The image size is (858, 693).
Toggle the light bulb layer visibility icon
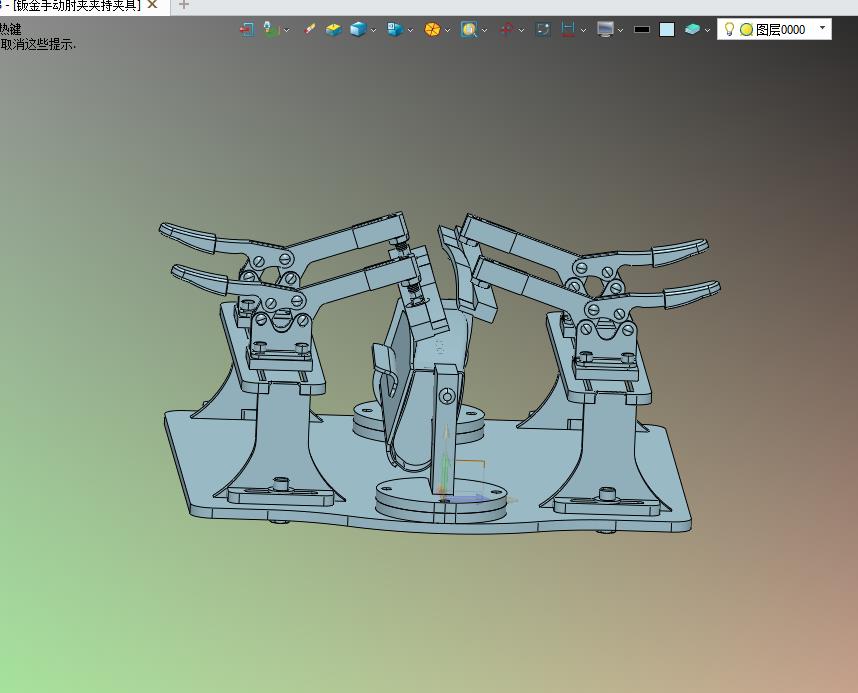point(729,29)
